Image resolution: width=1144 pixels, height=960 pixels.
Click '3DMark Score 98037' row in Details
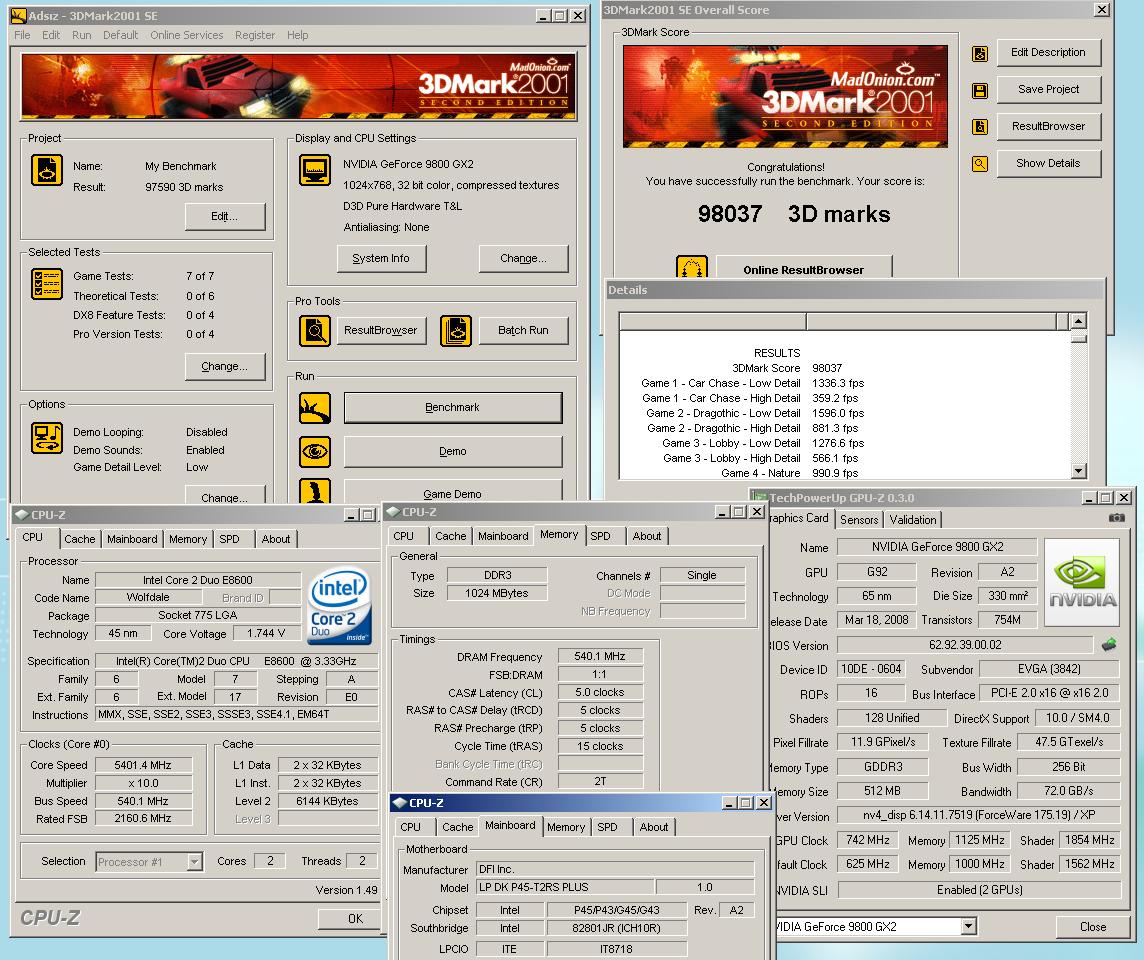tap(786, 368)
